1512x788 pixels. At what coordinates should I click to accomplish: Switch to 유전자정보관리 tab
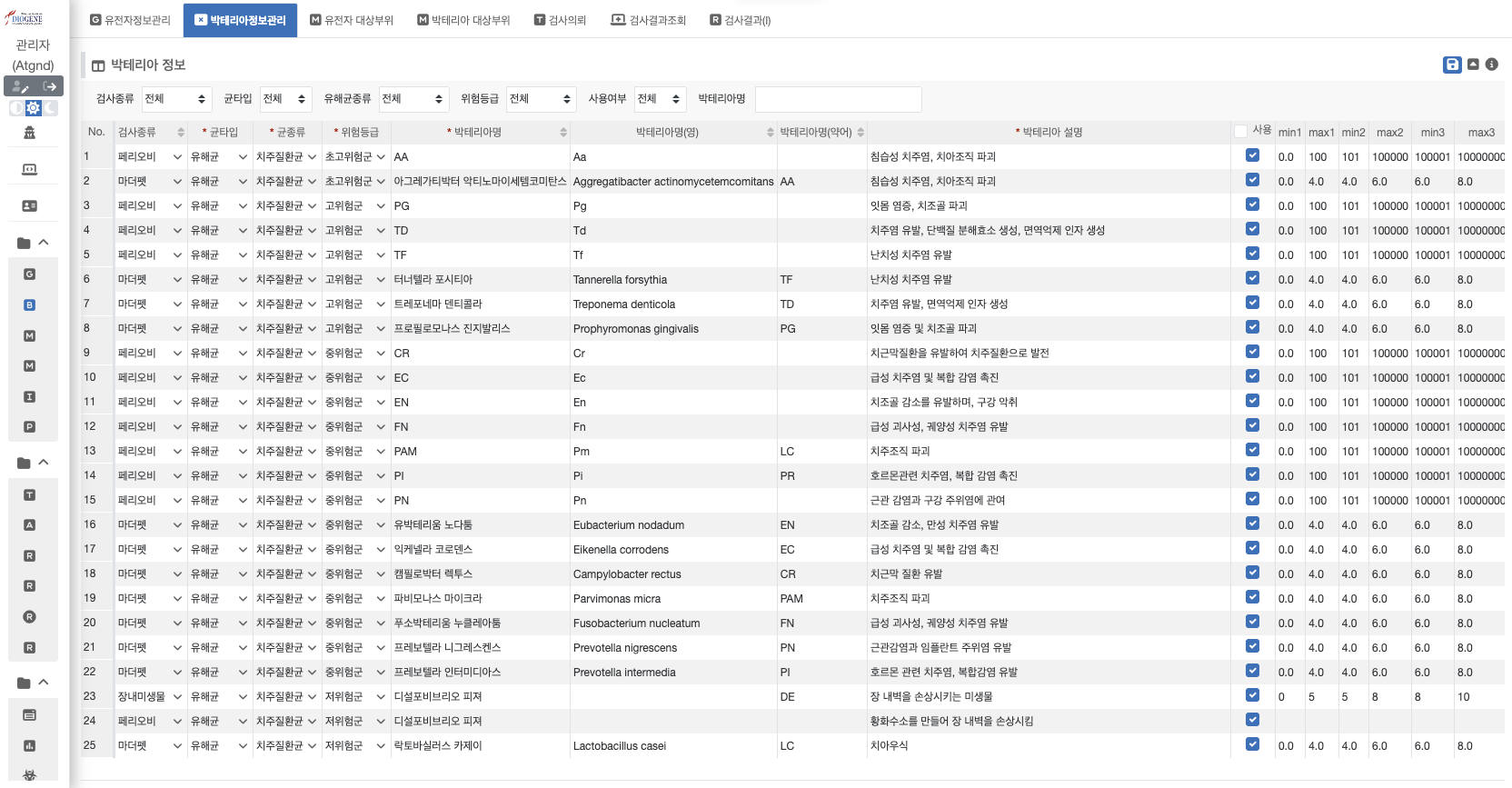[130, 20]
